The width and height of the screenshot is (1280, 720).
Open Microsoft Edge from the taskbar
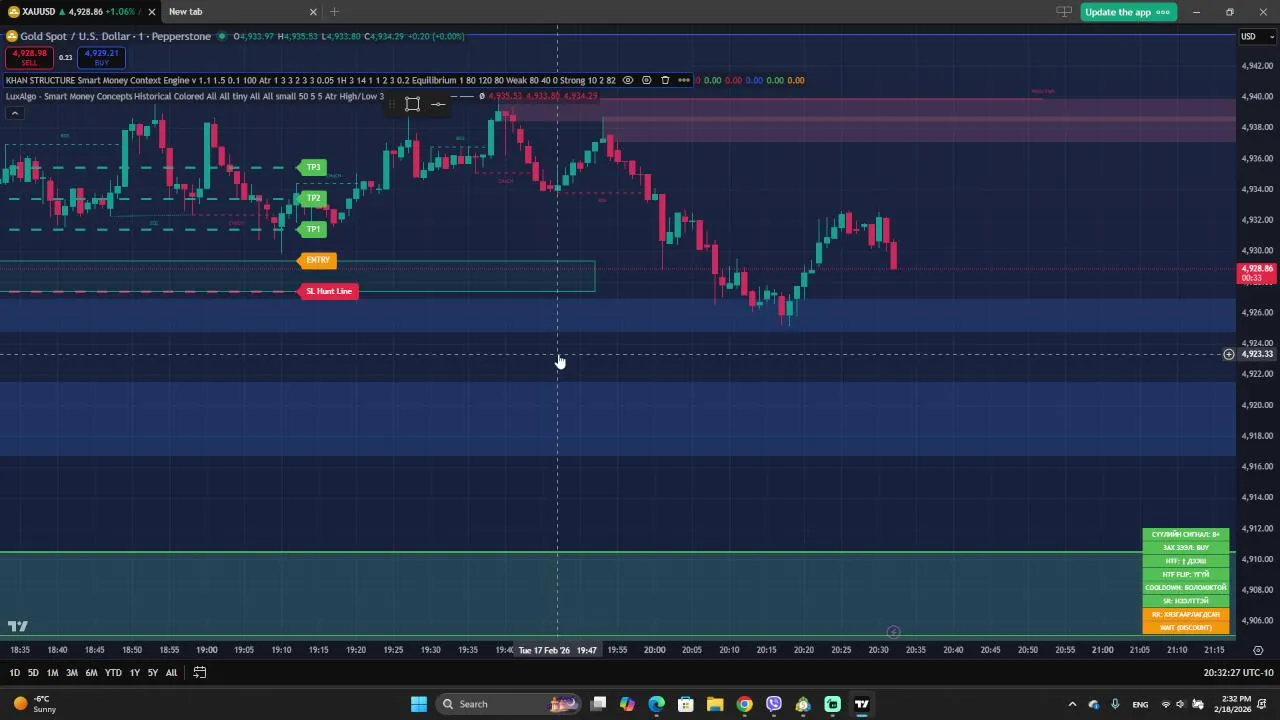[656, 704]
